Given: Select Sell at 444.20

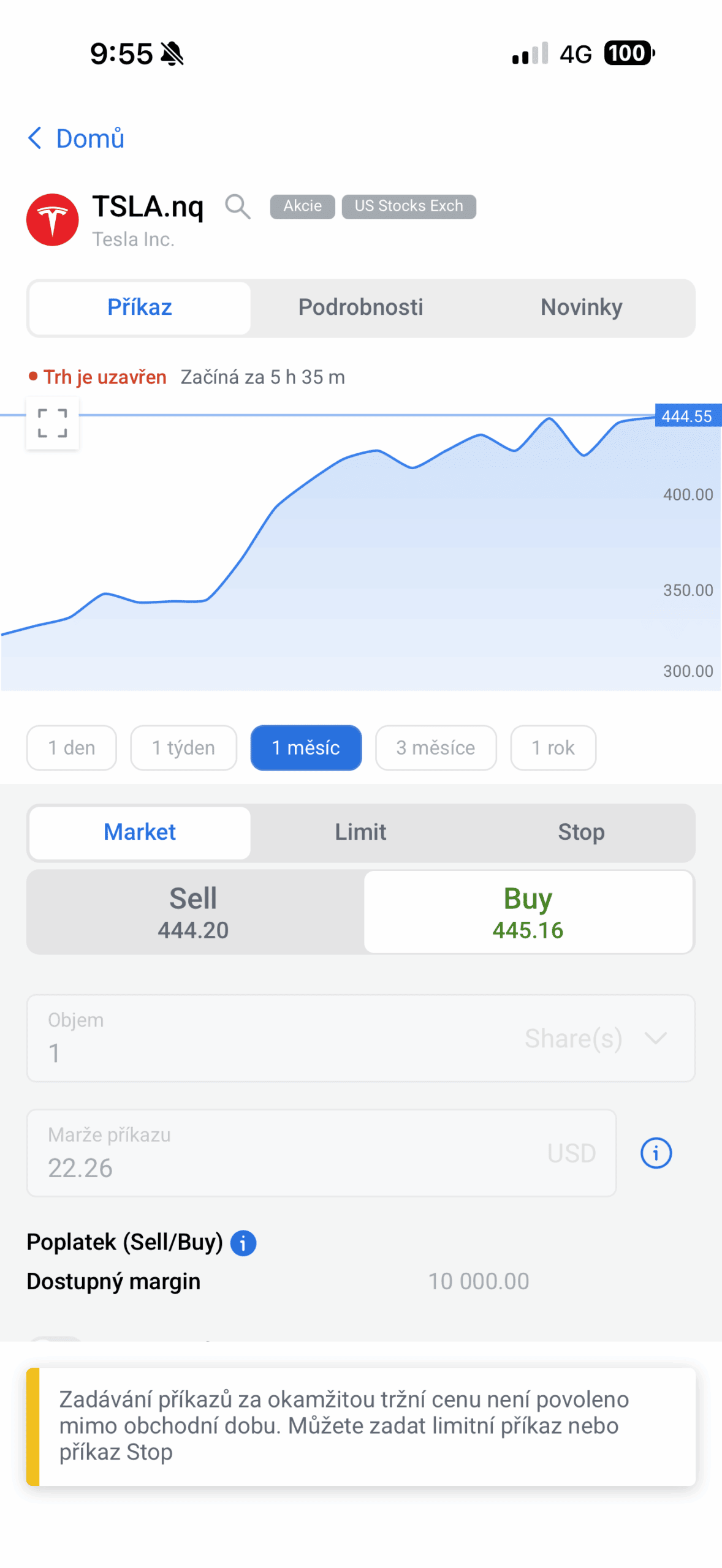Looking at the screenshot, I should [x=194, y=913].
